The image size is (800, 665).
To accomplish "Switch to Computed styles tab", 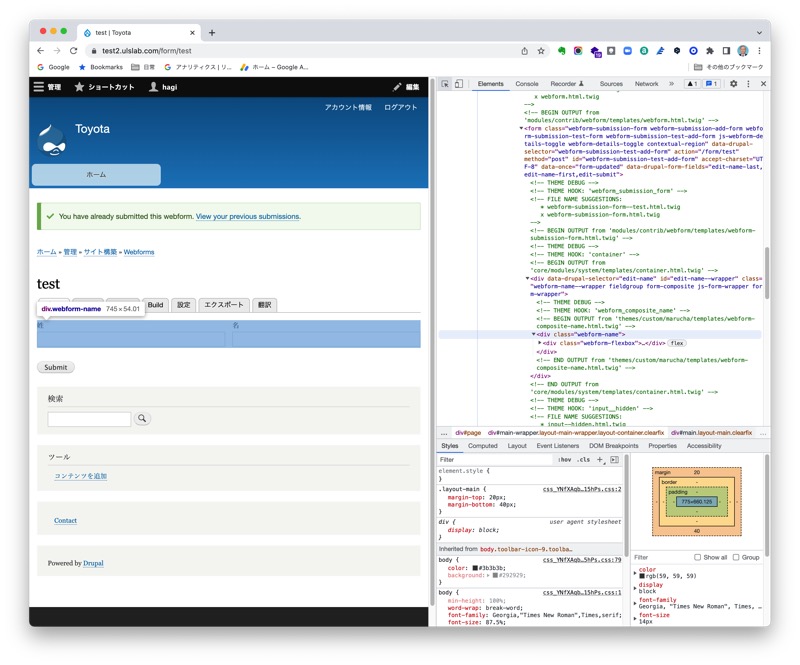I will click(x=483, y=446).
